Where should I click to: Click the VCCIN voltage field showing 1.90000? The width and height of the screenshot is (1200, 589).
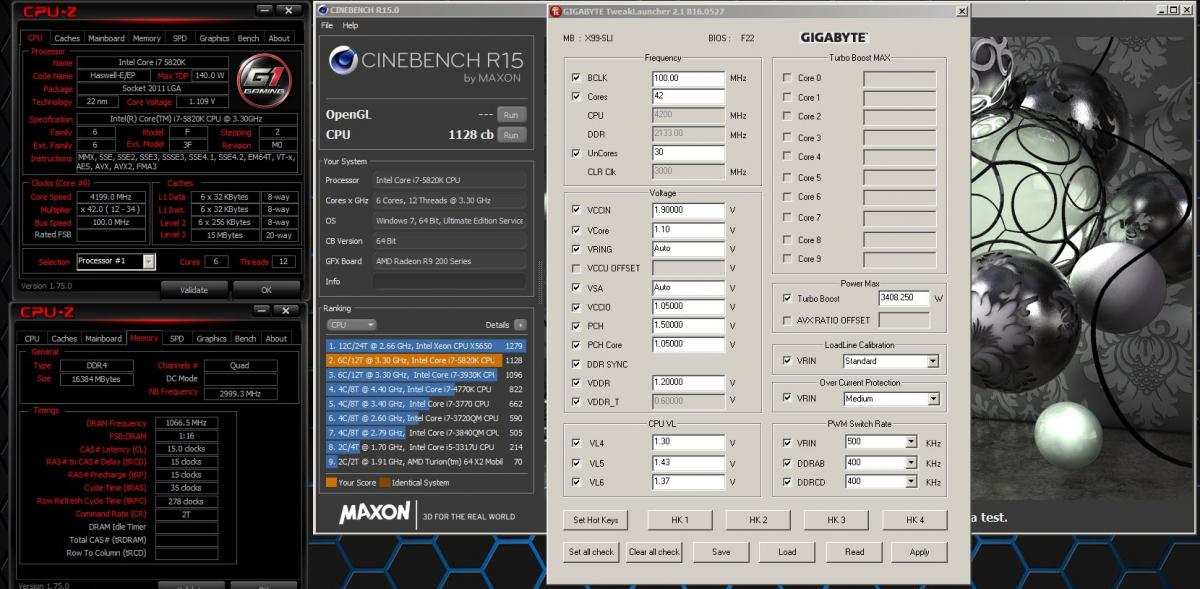(688, 210)
